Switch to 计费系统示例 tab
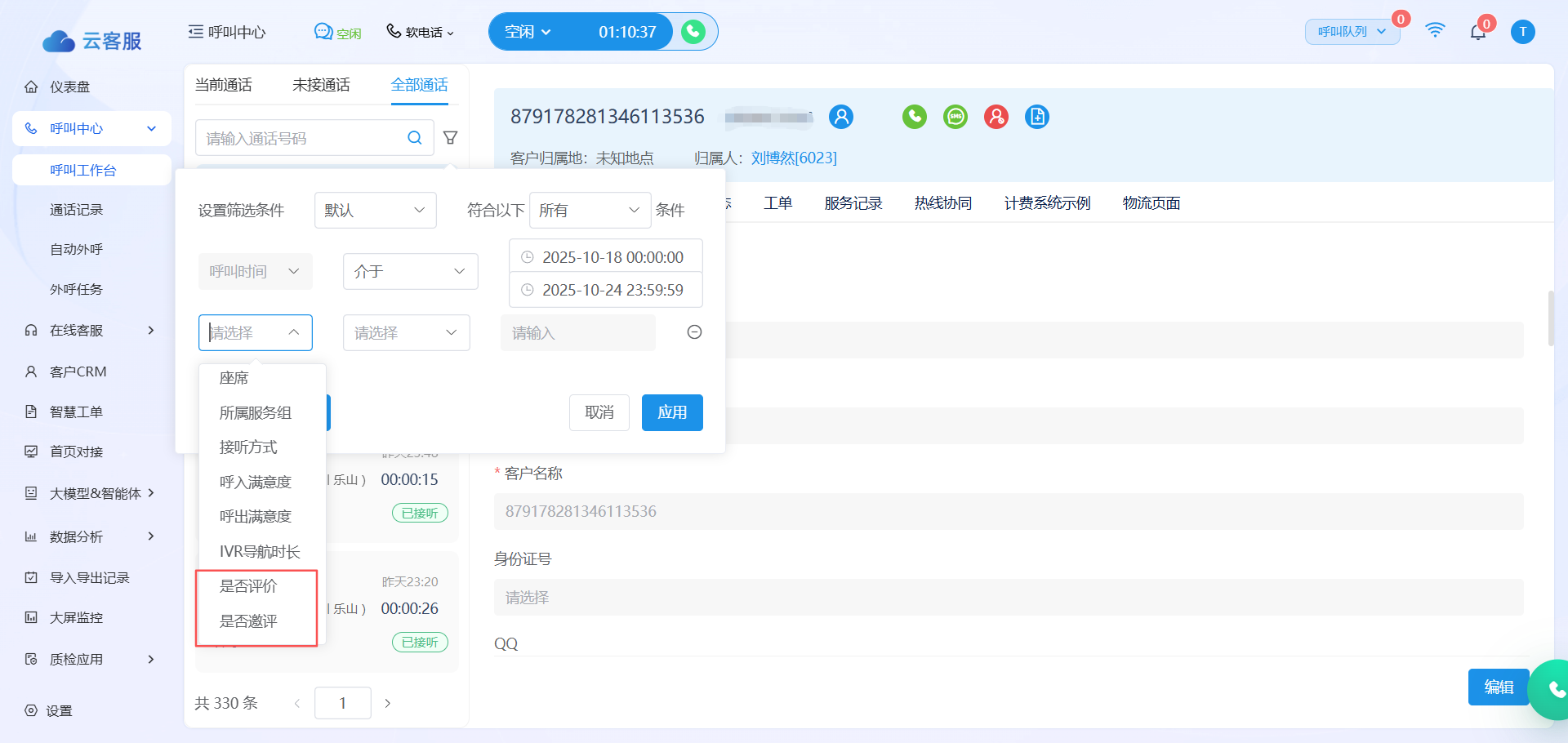 (1047, 203)
